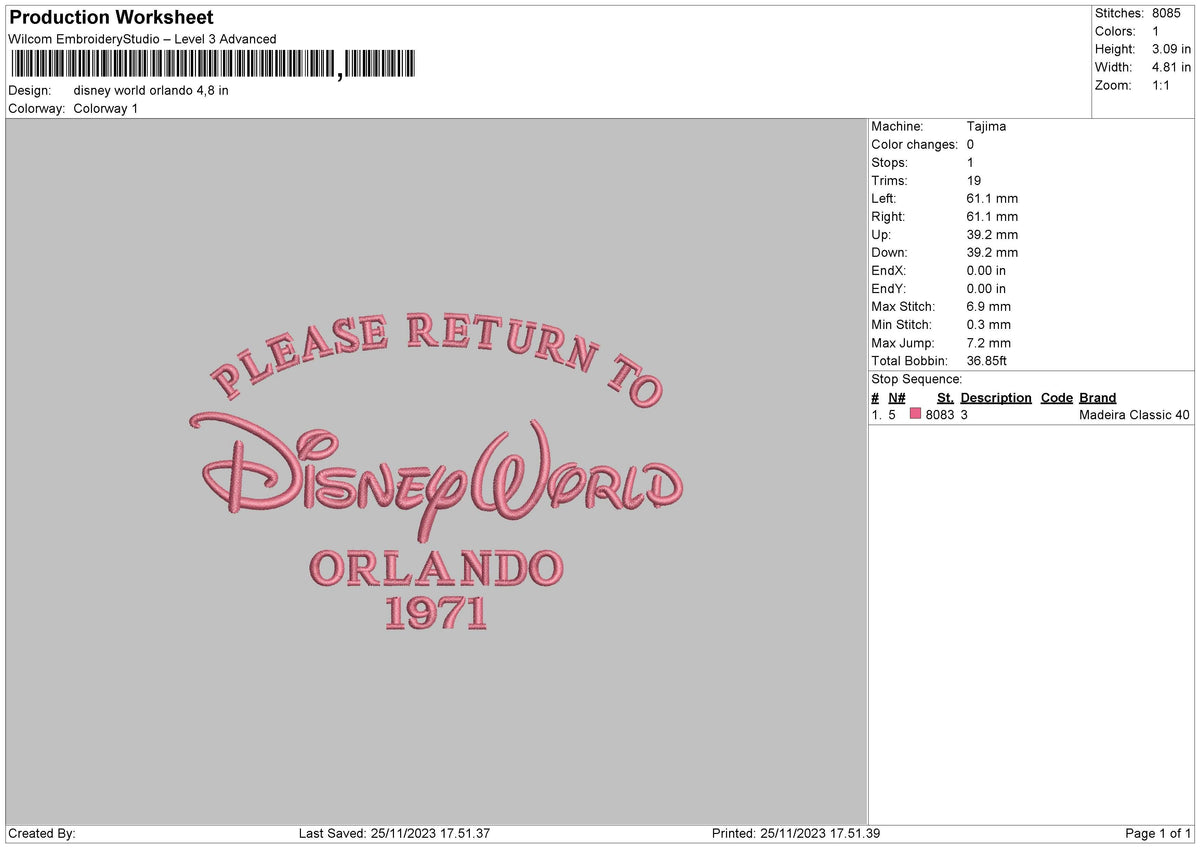Click the pink thread color swatch
The width and height of the screenshot is (1200, 848).
(x=915, y=414)
